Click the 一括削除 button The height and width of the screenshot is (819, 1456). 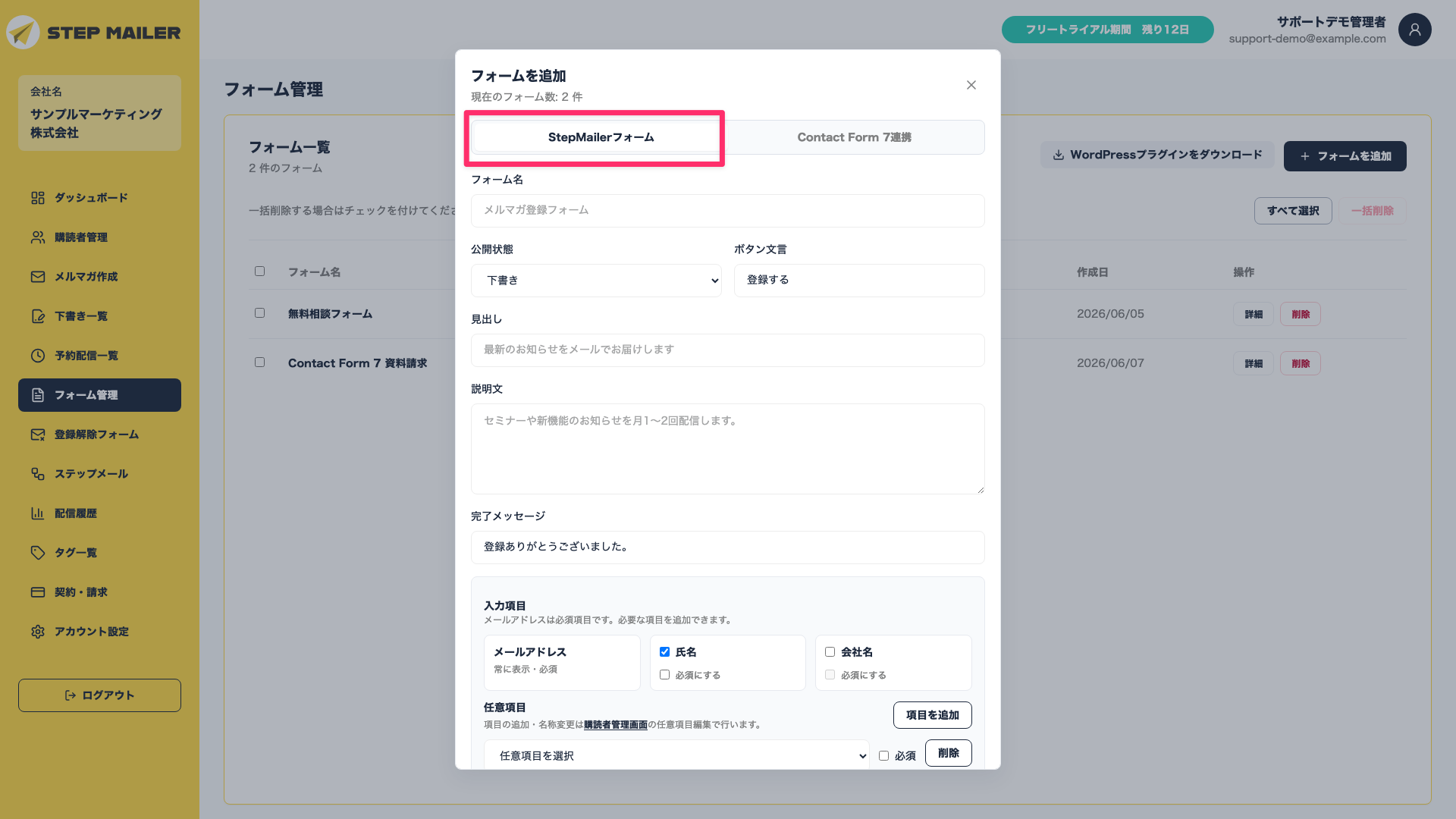click(1373, 211)
